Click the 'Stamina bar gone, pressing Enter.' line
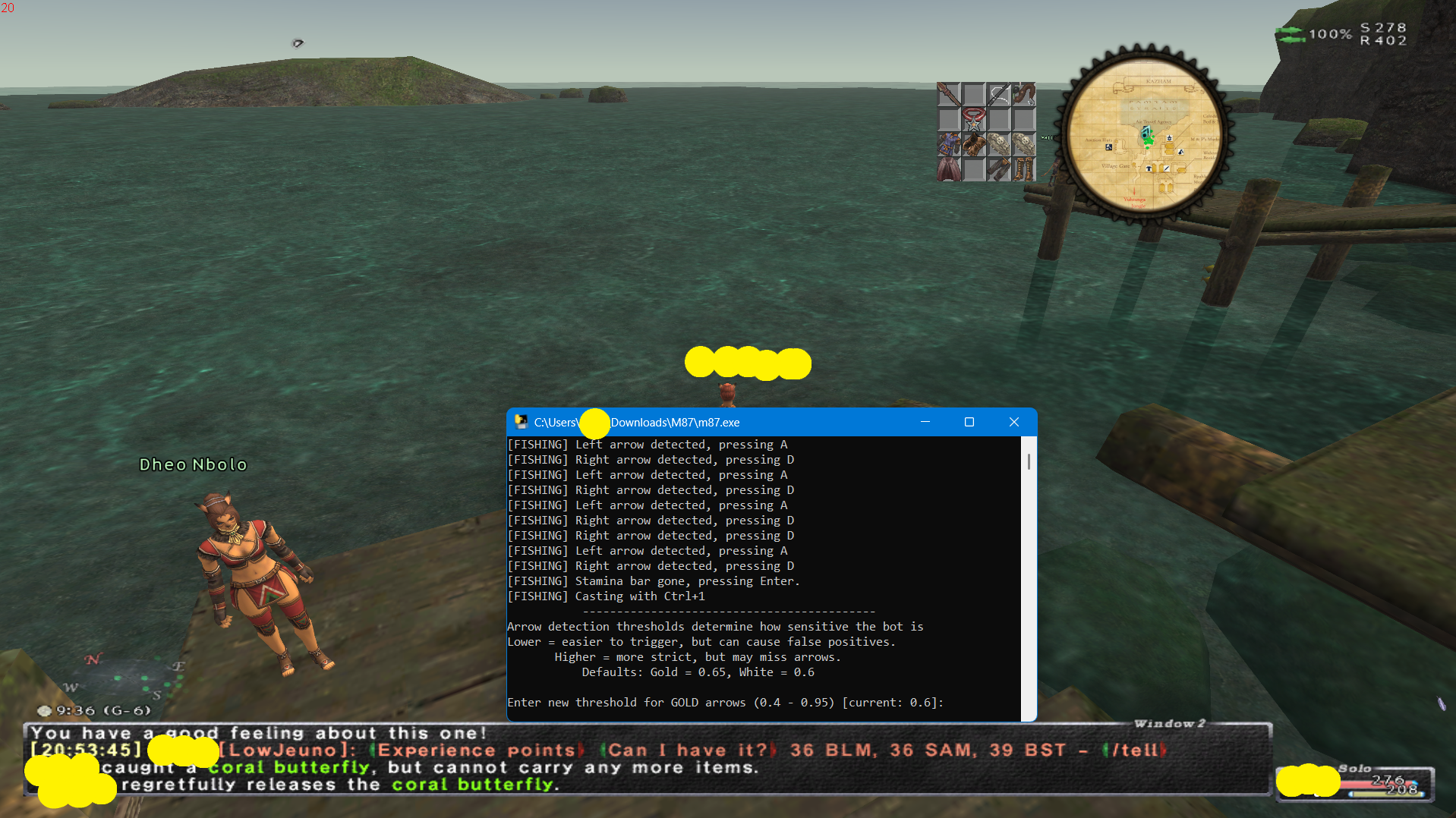 point(654,581)
